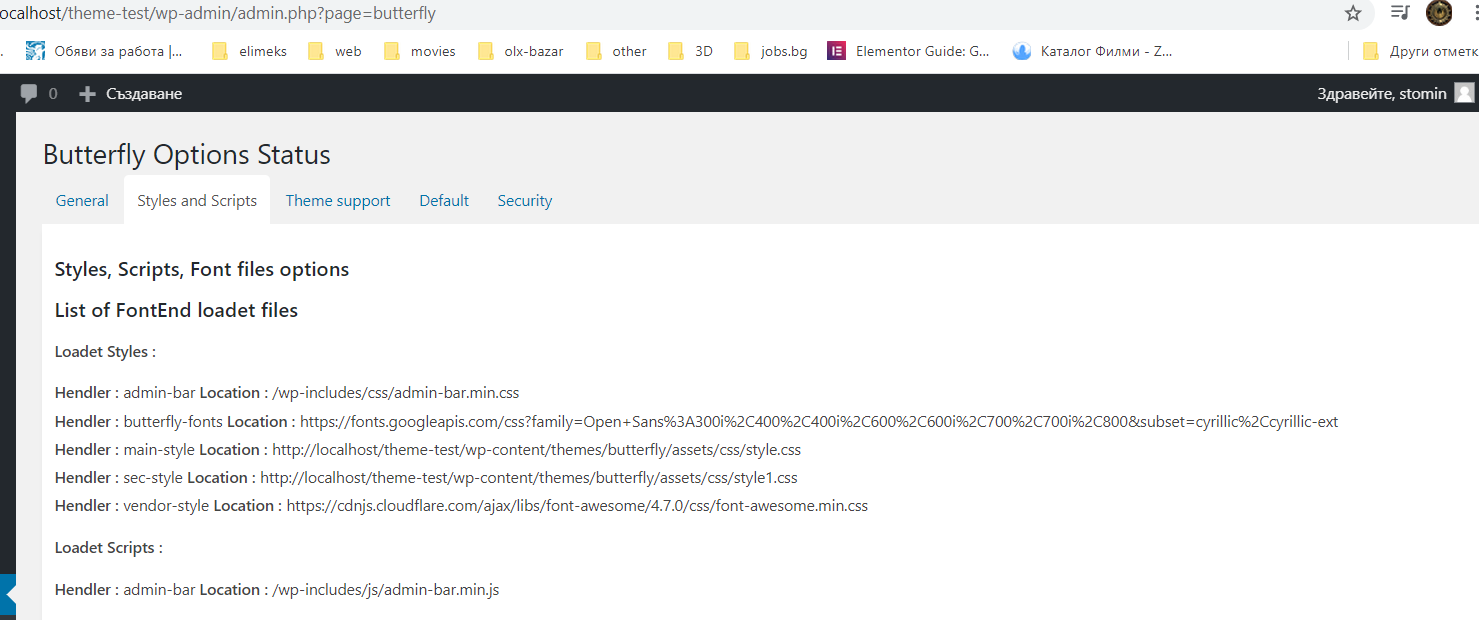Open the web bookmarks folder
This screenshot has width=1479, height=620.
pos(335,51)
